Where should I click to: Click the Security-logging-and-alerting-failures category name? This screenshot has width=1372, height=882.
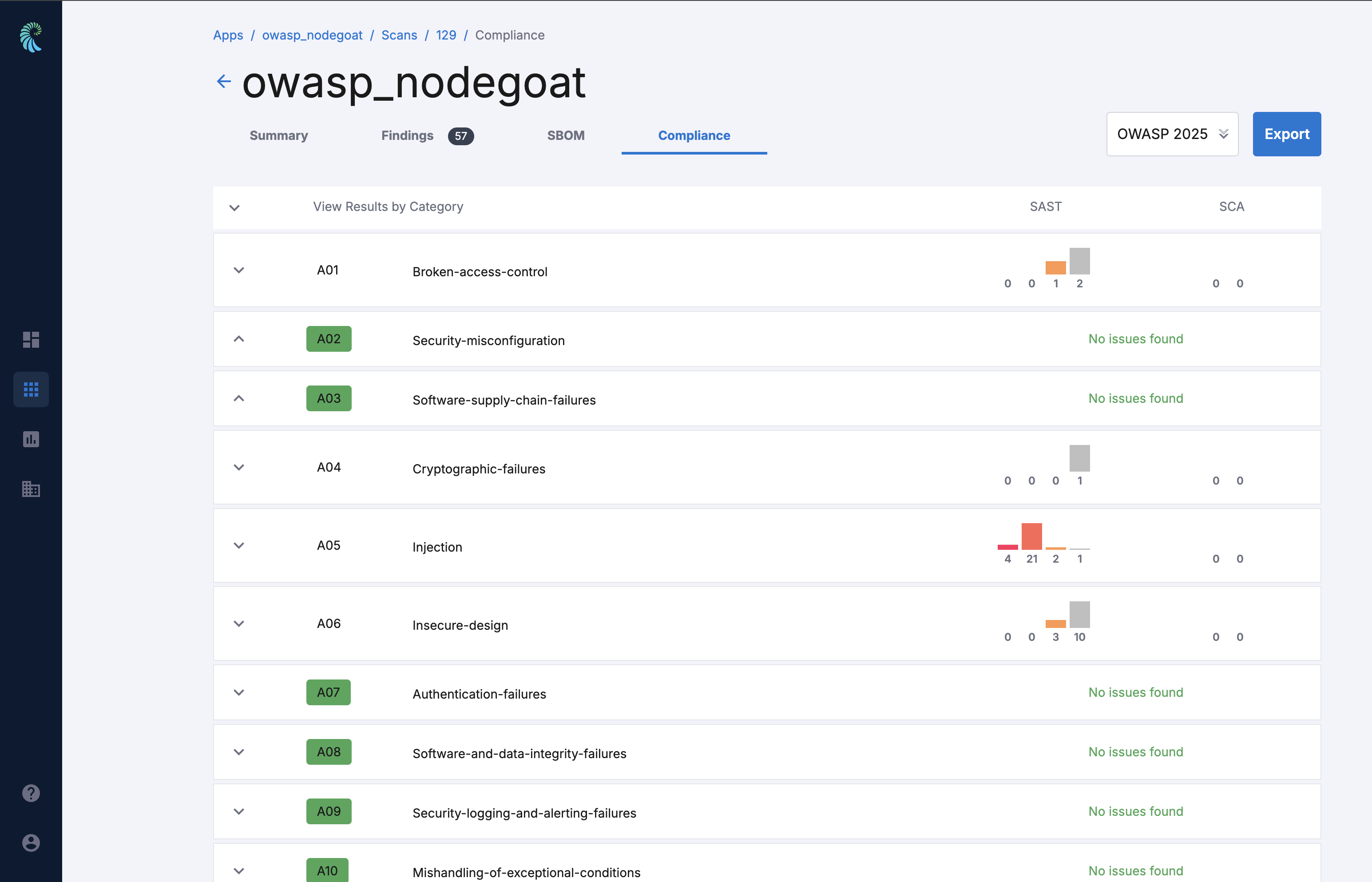click(x=524, y=813)
